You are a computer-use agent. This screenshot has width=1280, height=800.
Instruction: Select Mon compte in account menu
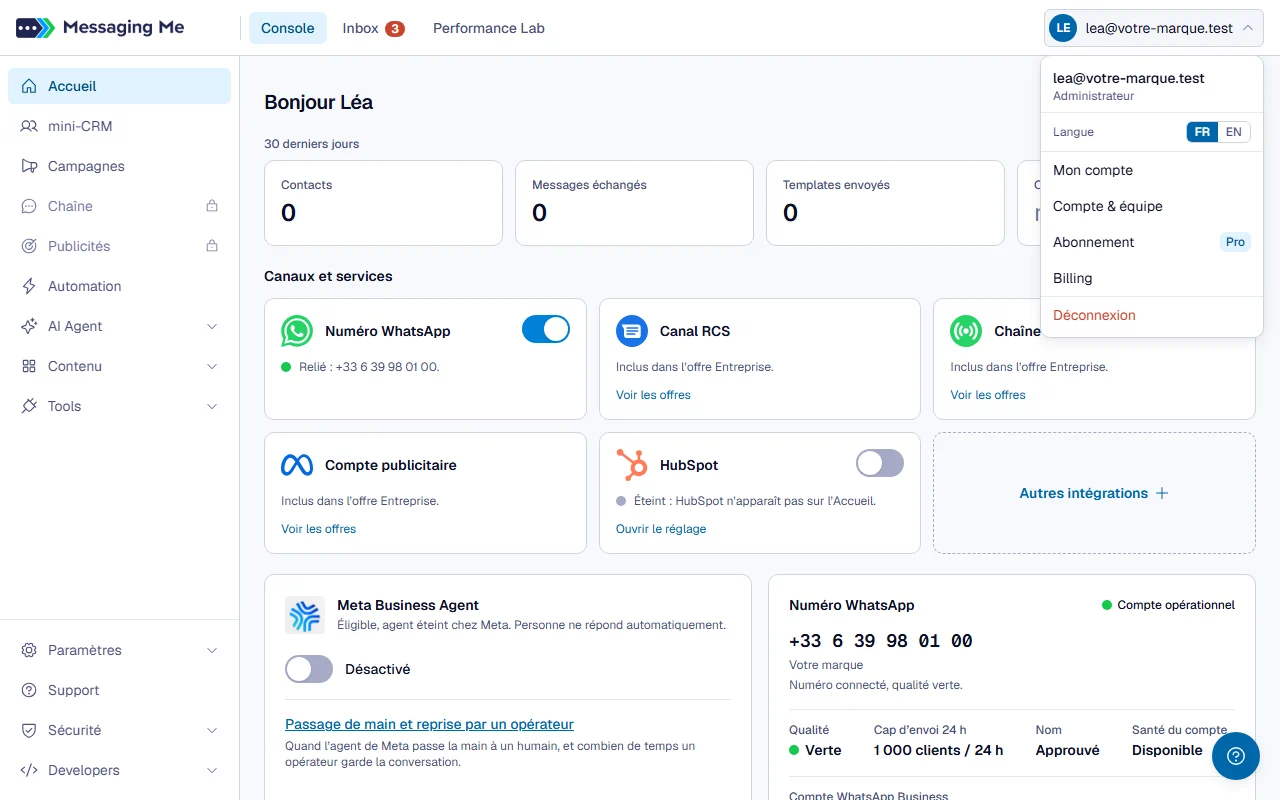click(x=1152, y=170)
